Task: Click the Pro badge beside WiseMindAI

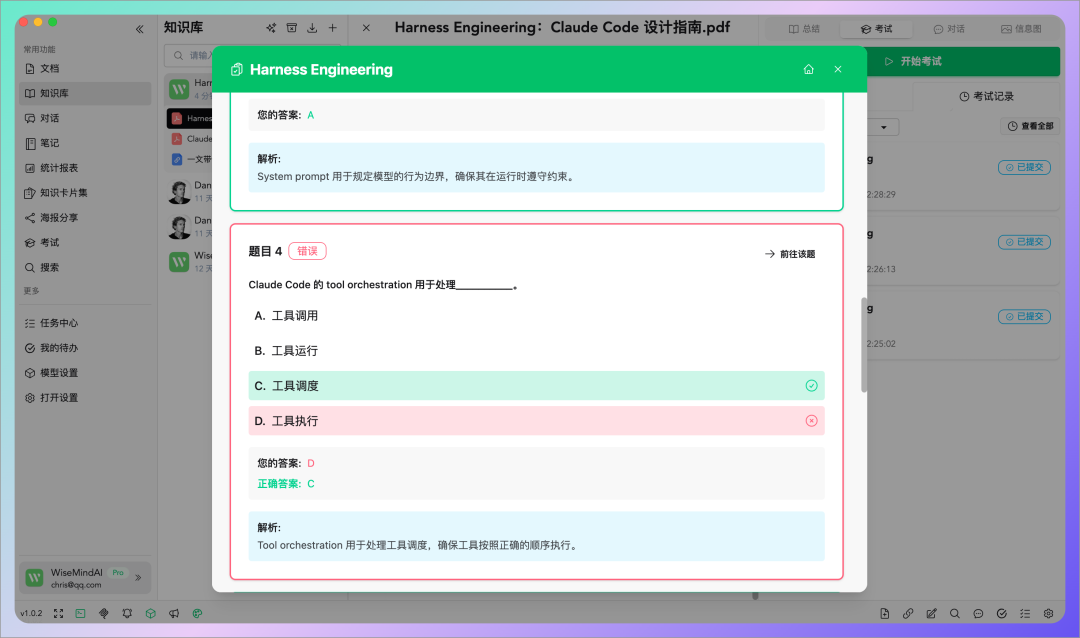Action: pos(118,573)
